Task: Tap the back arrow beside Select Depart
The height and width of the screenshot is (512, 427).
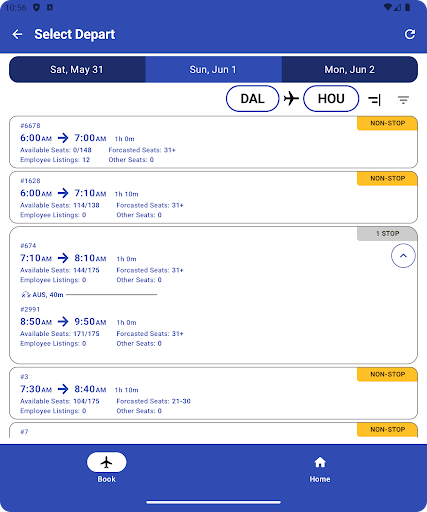Action: (17, 34)
